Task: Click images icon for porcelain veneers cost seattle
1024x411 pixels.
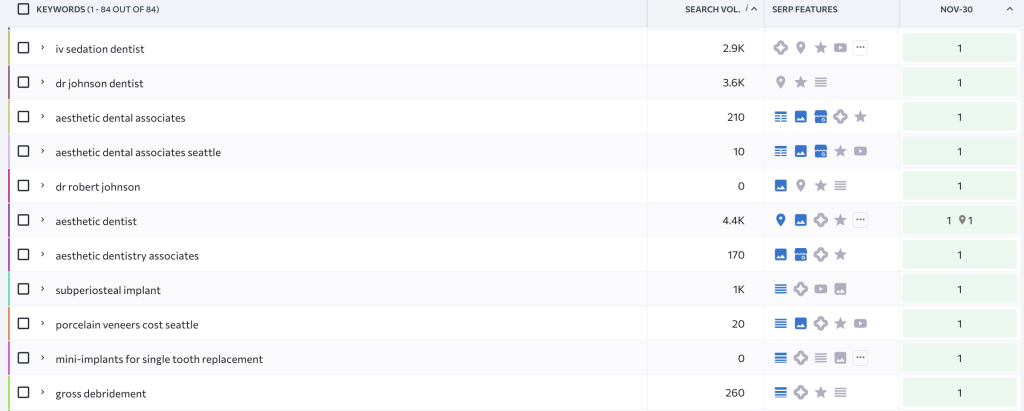Action: point(800,324)
